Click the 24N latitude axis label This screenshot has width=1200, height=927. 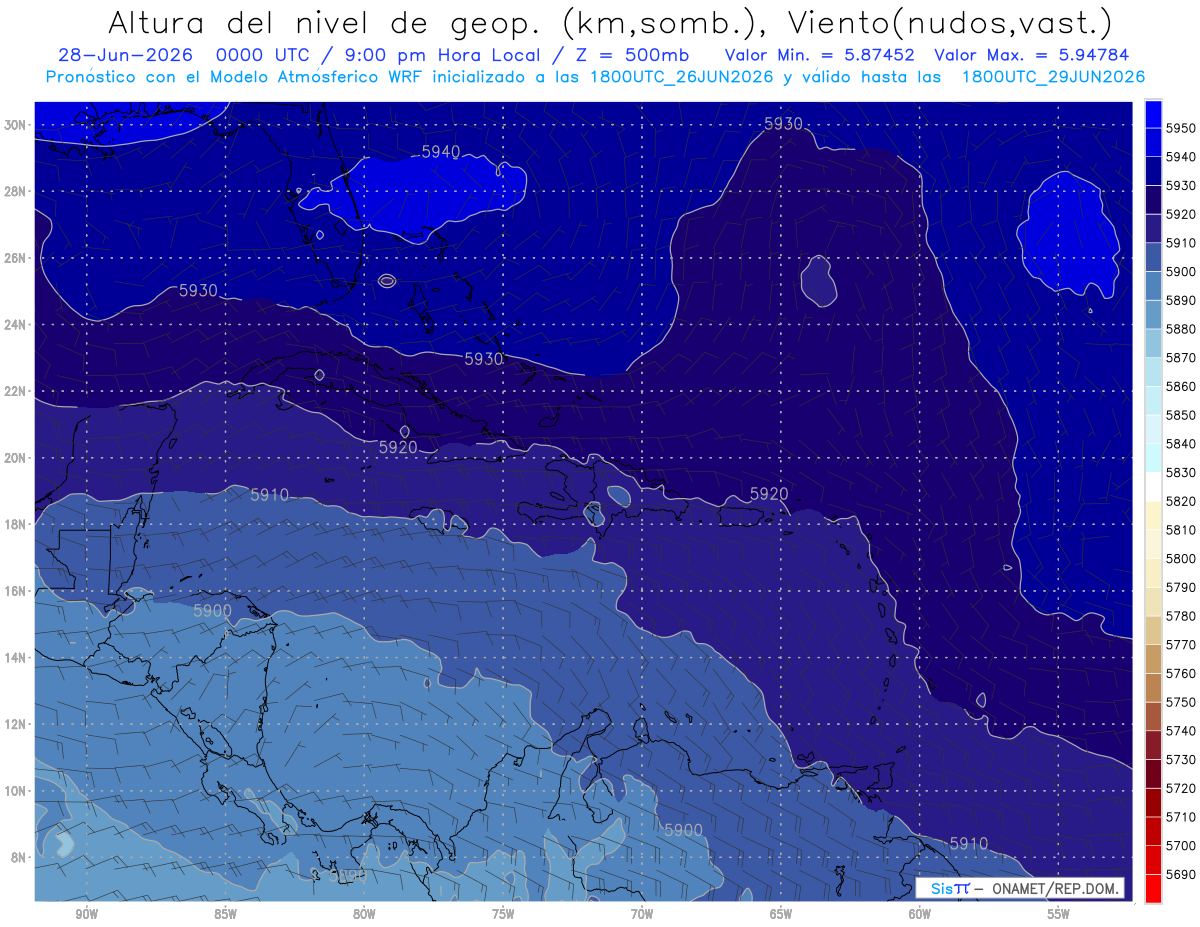[x=14, y=325]
